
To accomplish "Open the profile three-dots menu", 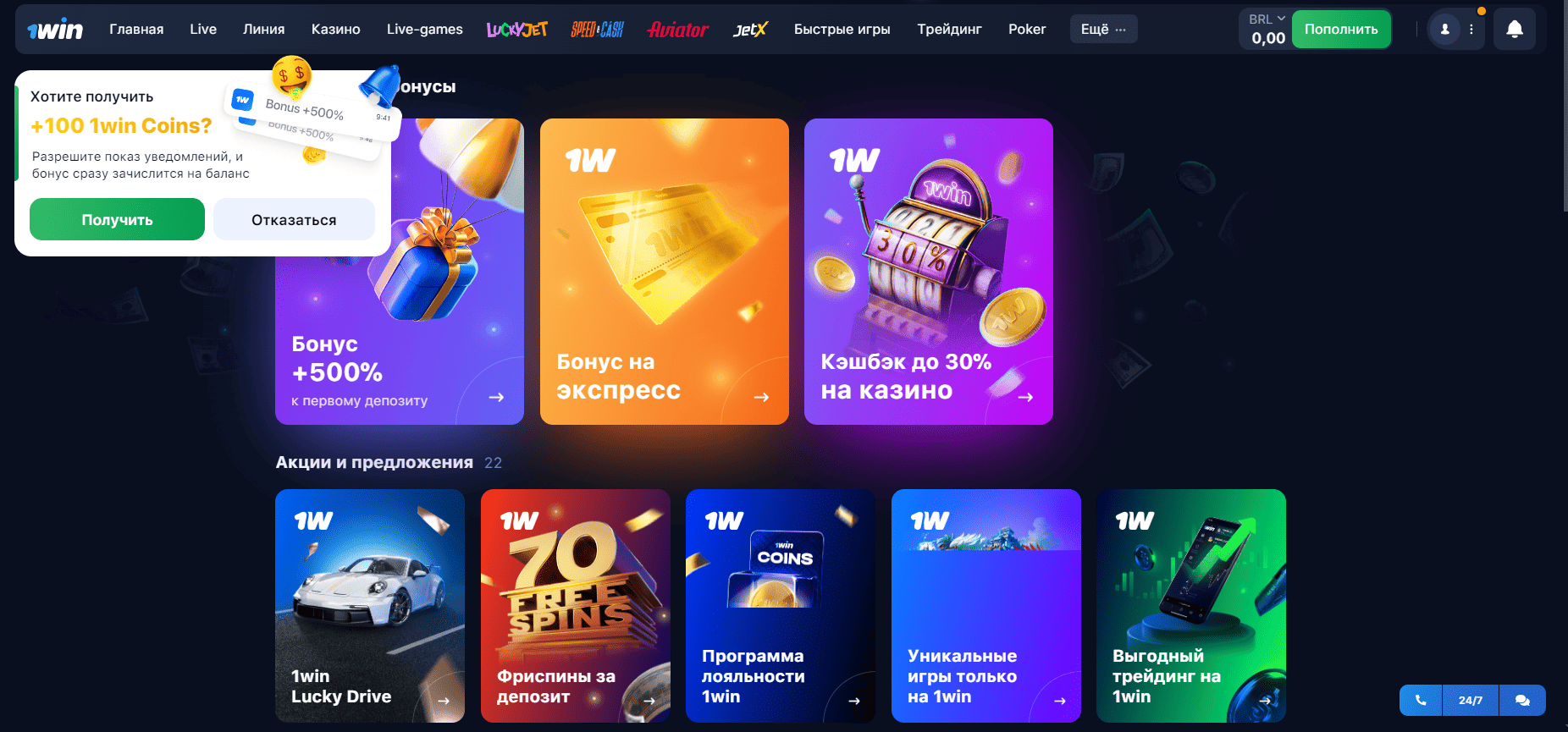I will click(1471, 29).
